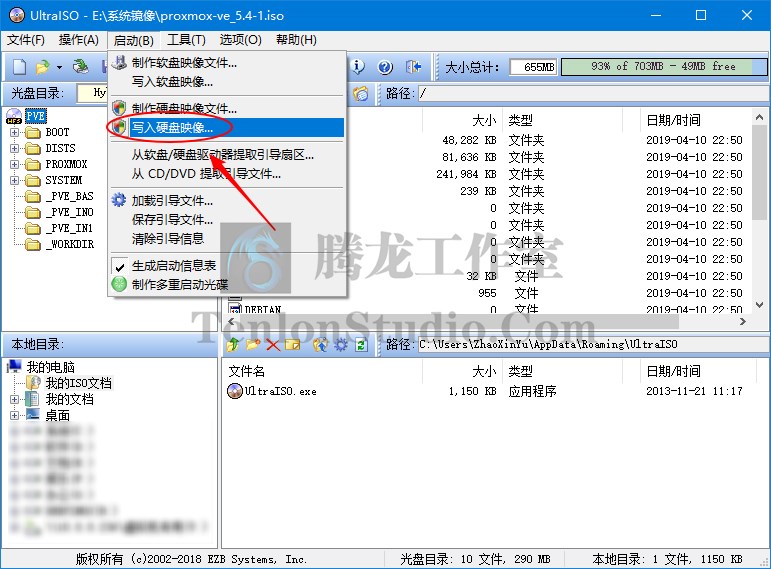
Task: Expand the PROXMOX folder node
Action: click(14, 164)
